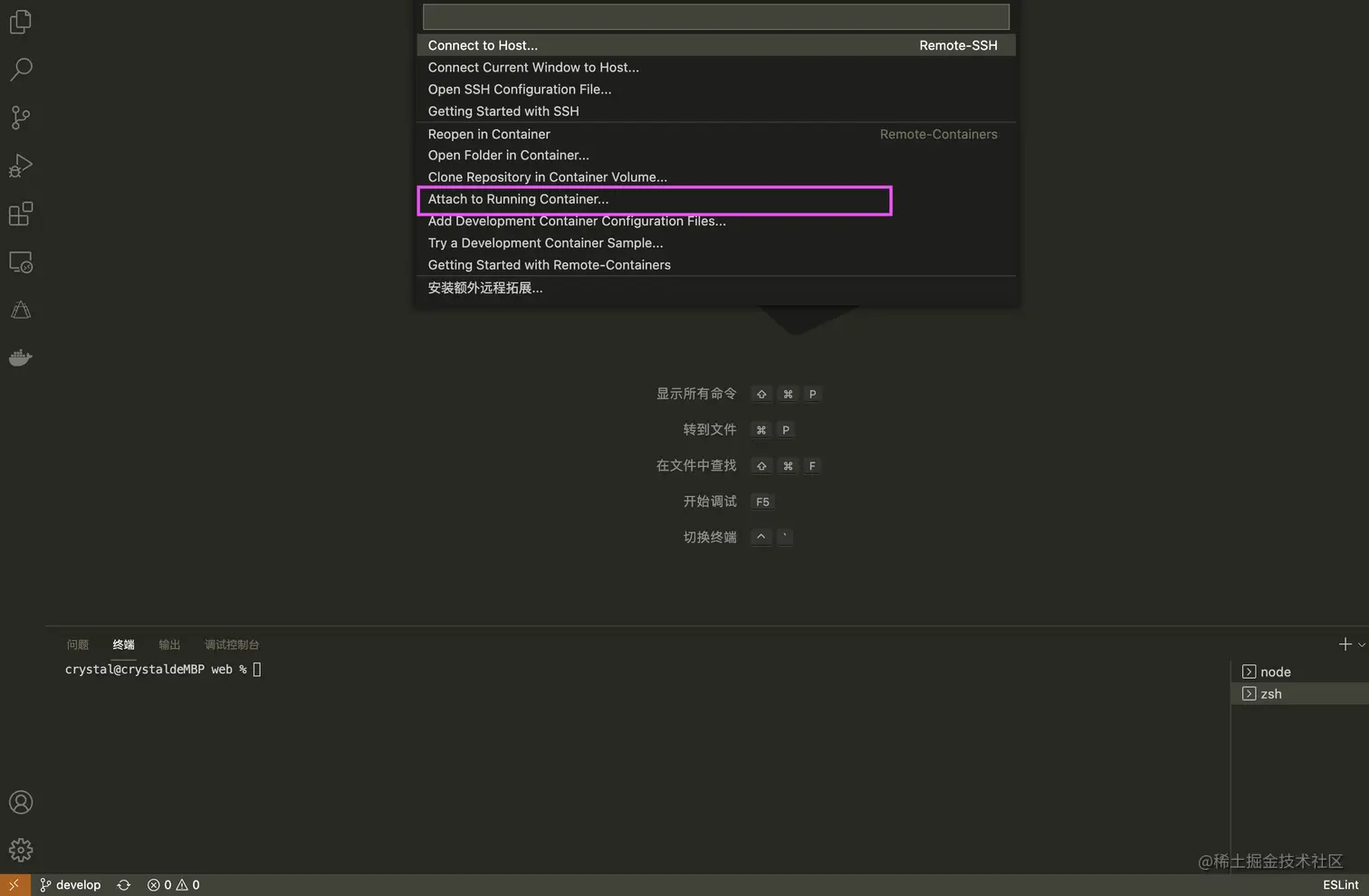This screenshot has width=1369, height=896.
Task: Expand the terminal launch profile dropdown
Action: 1360,644
